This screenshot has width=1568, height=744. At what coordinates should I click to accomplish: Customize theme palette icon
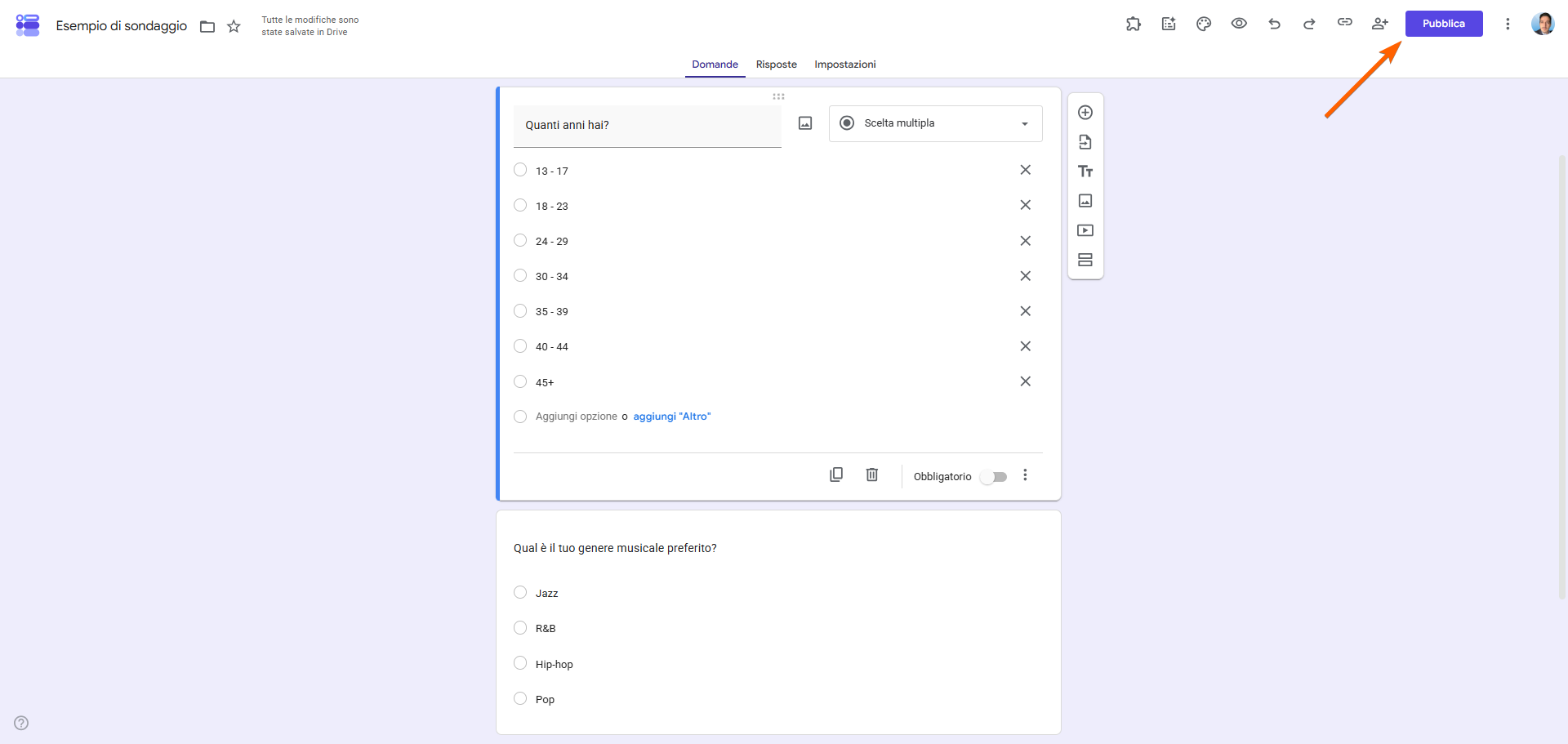pos(1204,24)
